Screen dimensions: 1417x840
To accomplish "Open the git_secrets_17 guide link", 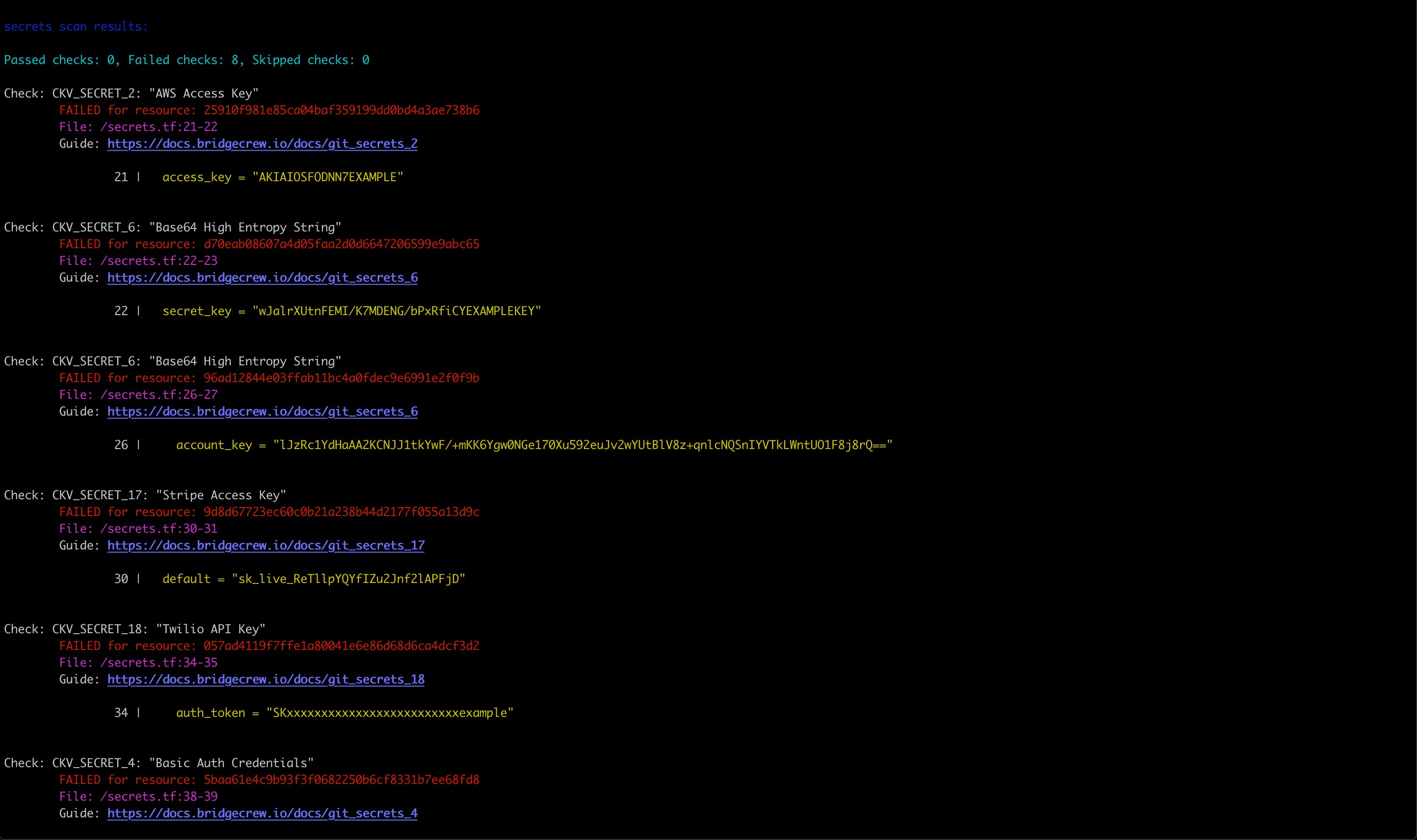I will [265, 545].
